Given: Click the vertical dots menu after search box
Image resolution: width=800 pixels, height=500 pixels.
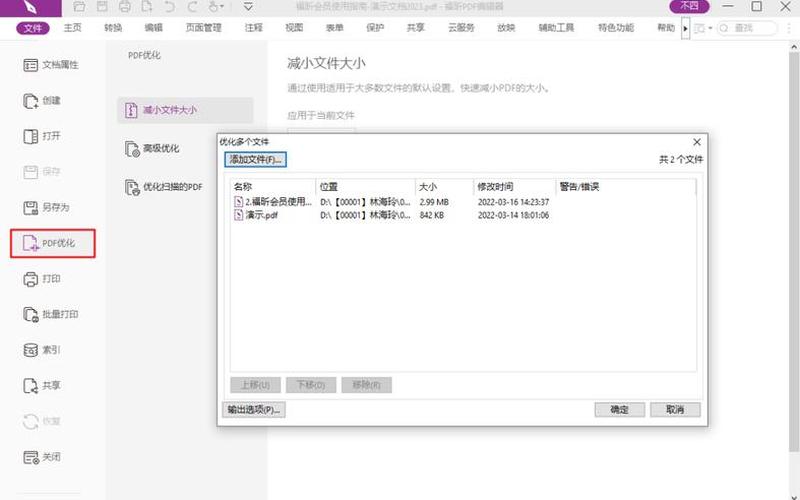Looking at the screenshot, I should [789, 29].
